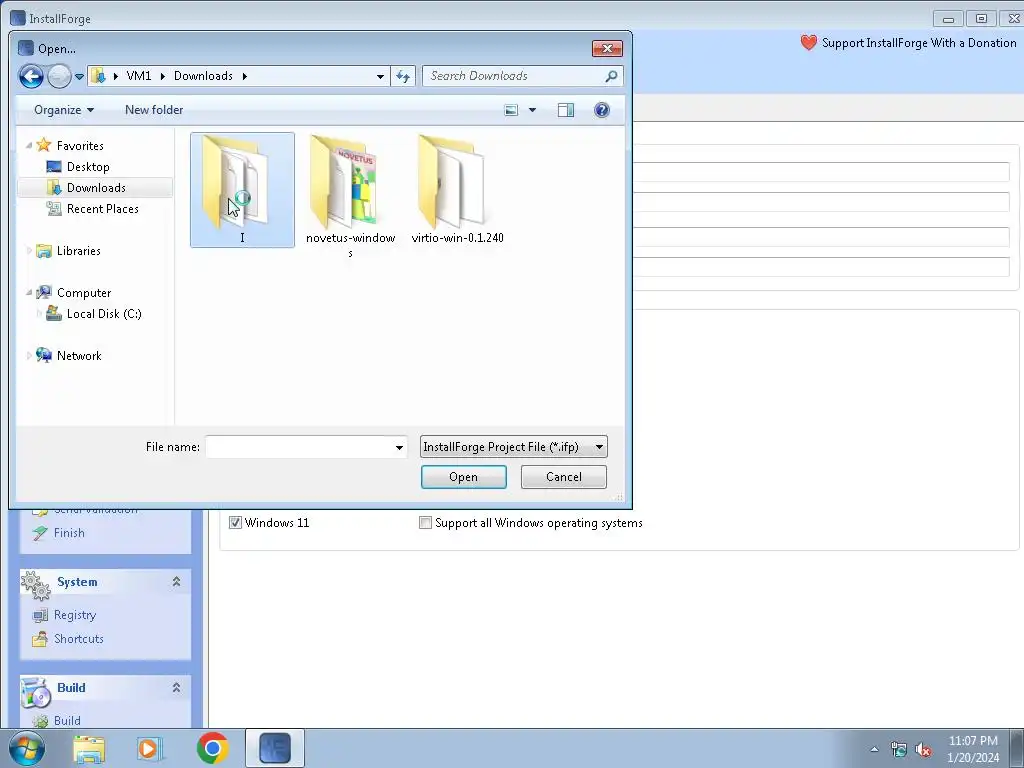Open the Registry page in sidebar
Image resolution: width=1024 pixels, height=768 pixels.
(74, 615)
